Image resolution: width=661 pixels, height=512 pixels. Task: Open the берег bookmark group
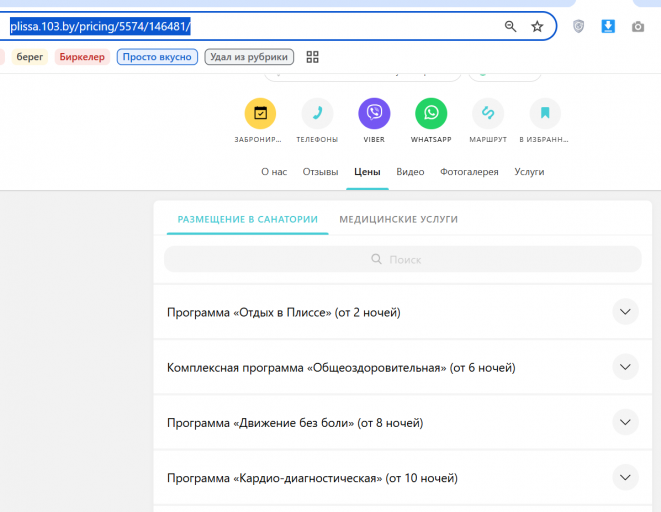coord(30,57)
